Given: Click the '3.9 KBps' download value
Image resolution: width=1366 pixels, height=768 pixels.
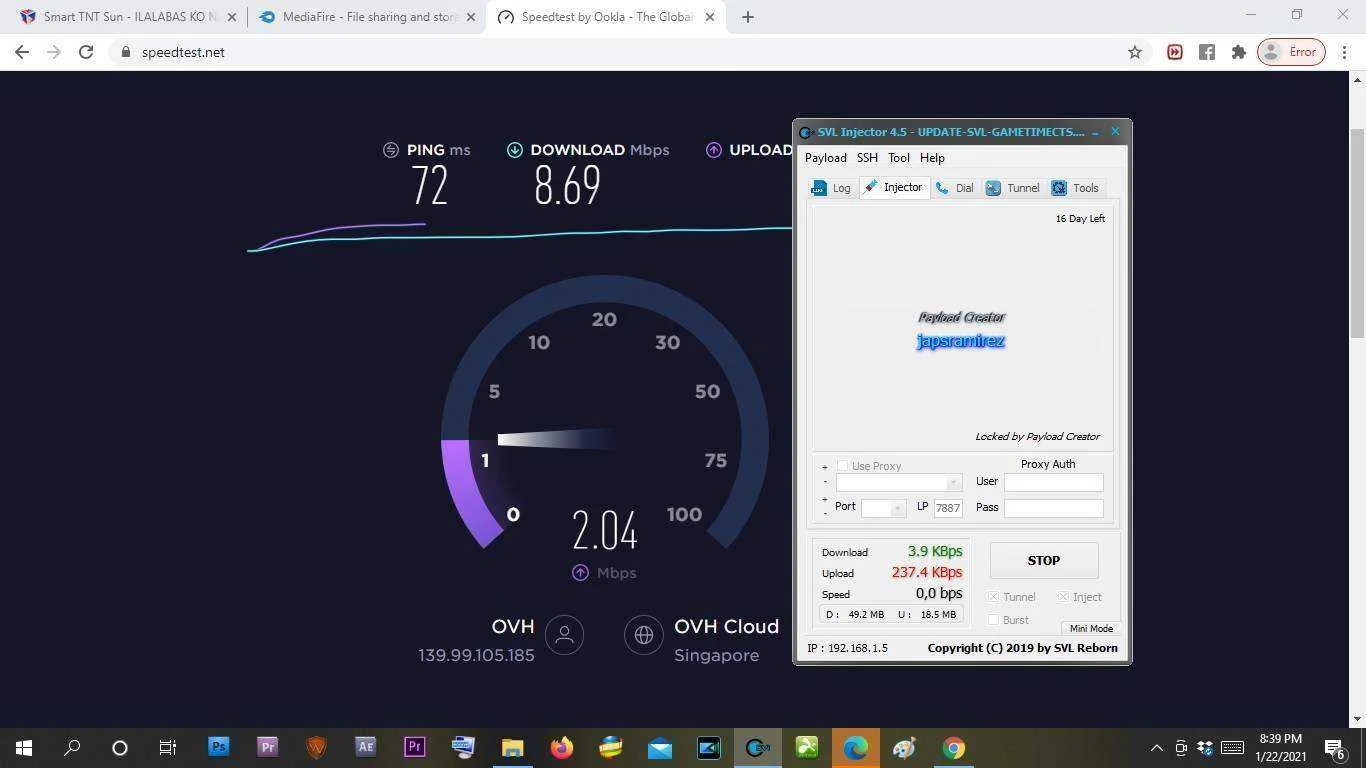Looking at the screenshot, I should pos(935,551).
